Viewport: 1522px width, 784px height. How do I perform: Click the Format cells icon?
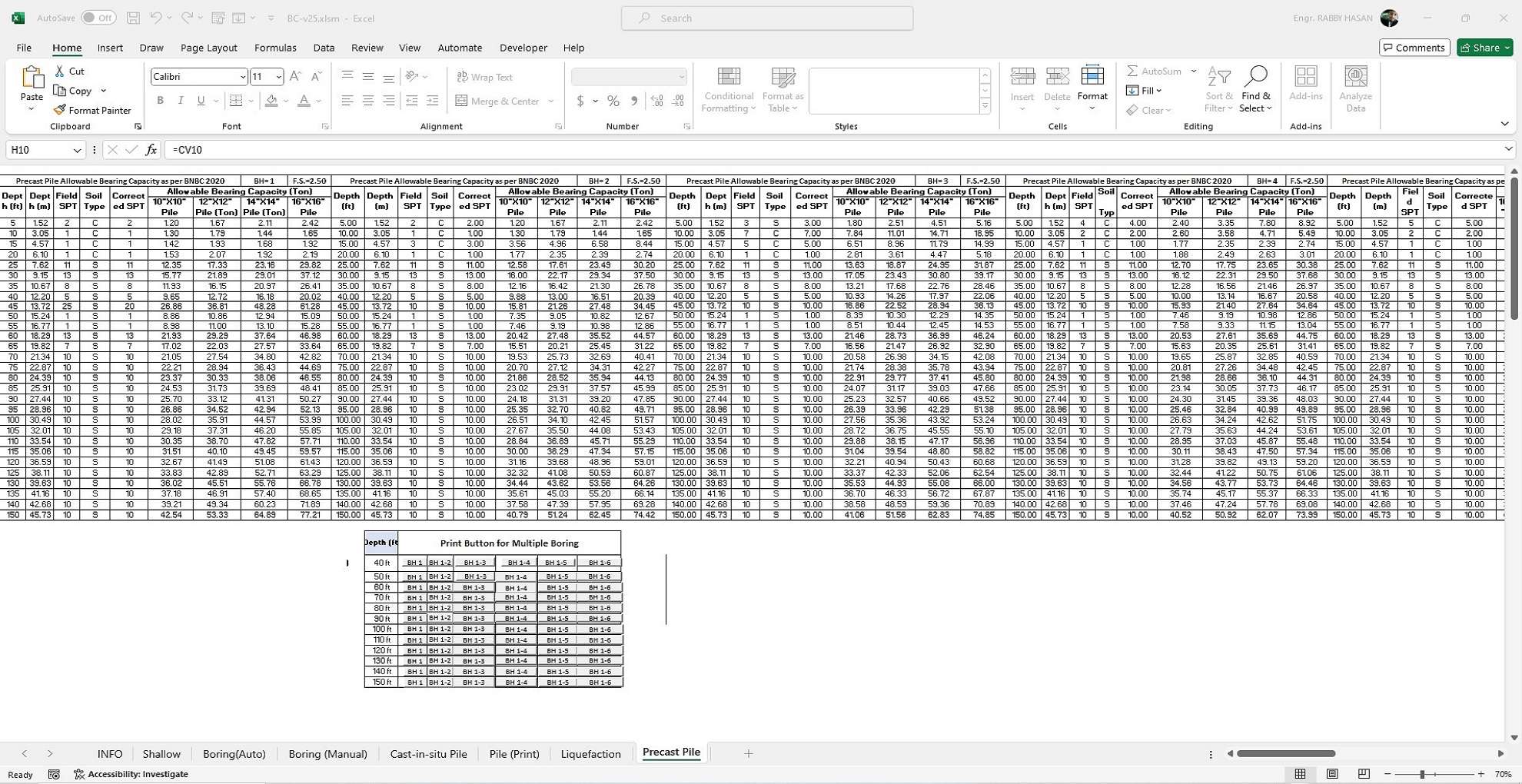coord(1092,77)
